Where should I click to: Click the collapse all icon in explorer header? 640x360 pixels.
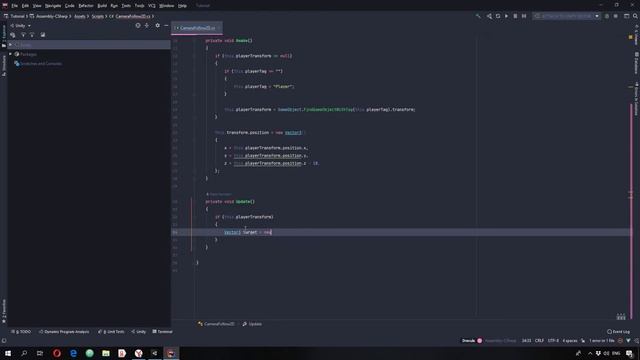click(x=147, y=25)
